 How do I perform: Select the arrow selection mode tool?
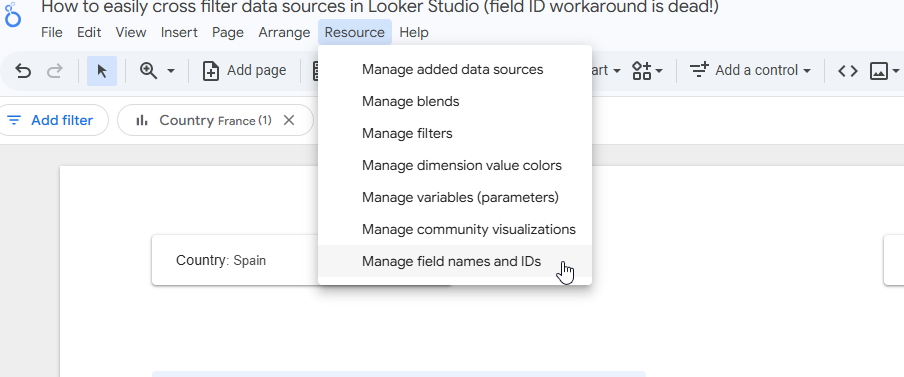tap(102, 71)
